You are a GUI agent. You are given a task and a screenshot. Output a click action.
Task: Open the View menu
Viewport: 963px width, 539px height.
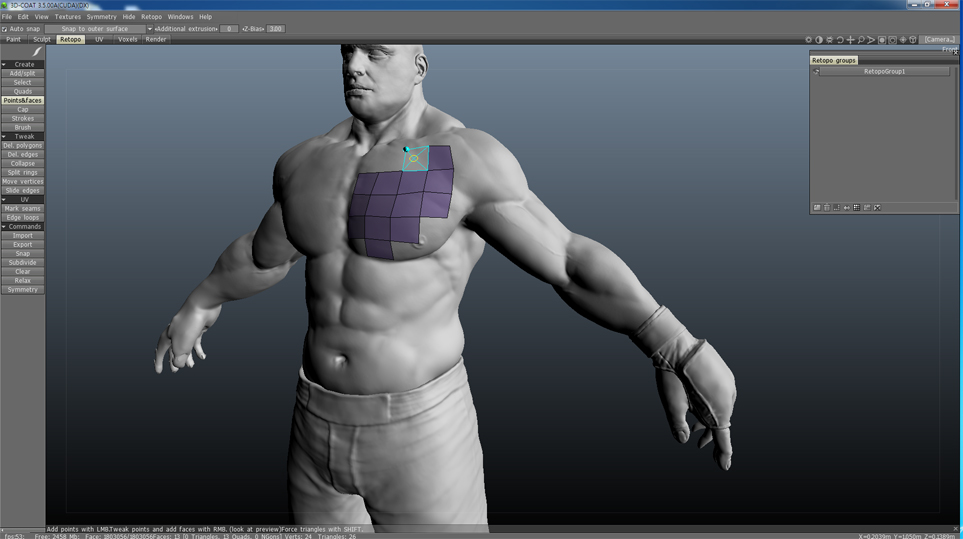click(x=42, y=17)
